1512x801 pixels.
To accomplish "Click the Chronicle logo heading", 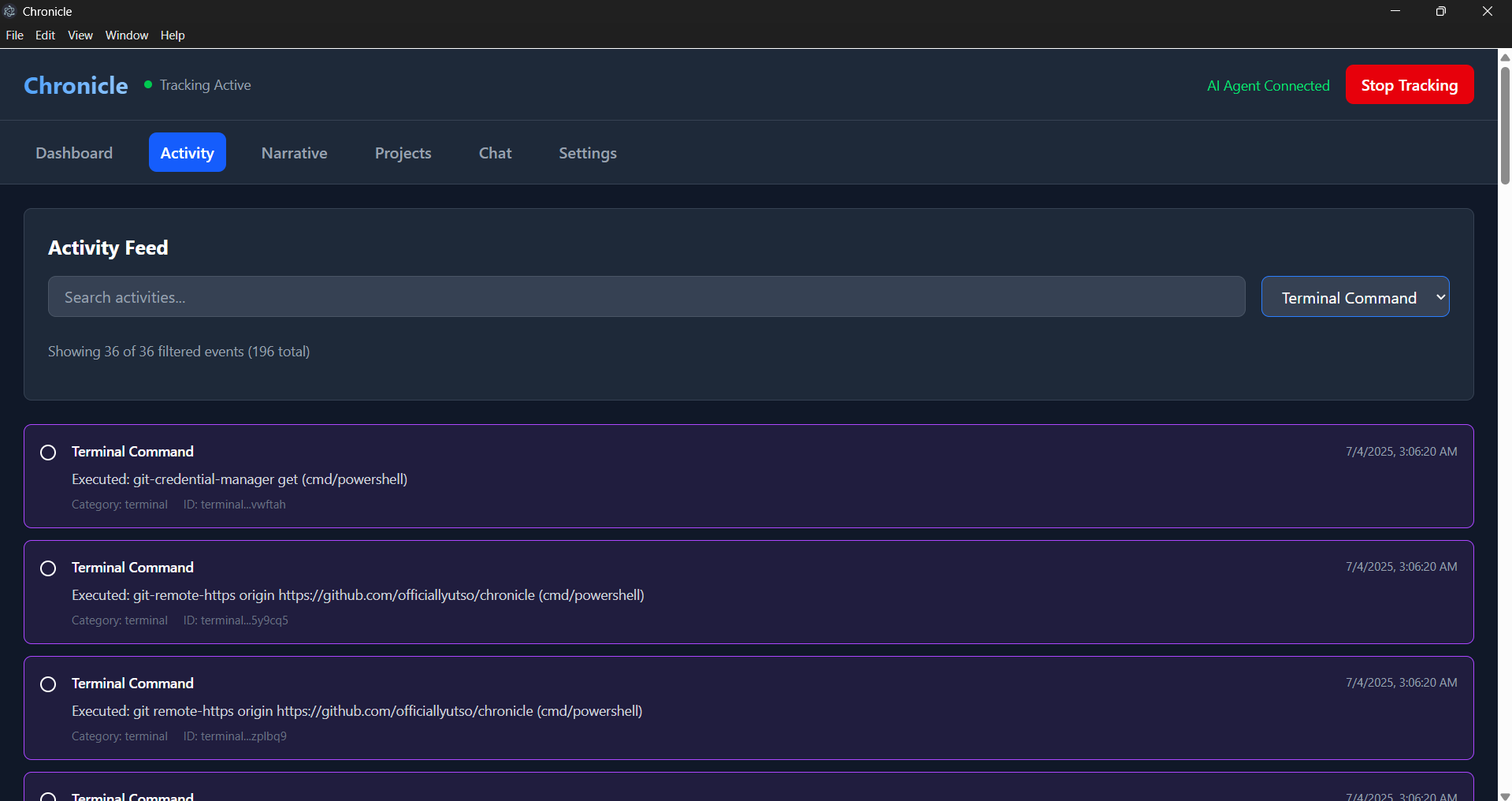I will [76, 85].
